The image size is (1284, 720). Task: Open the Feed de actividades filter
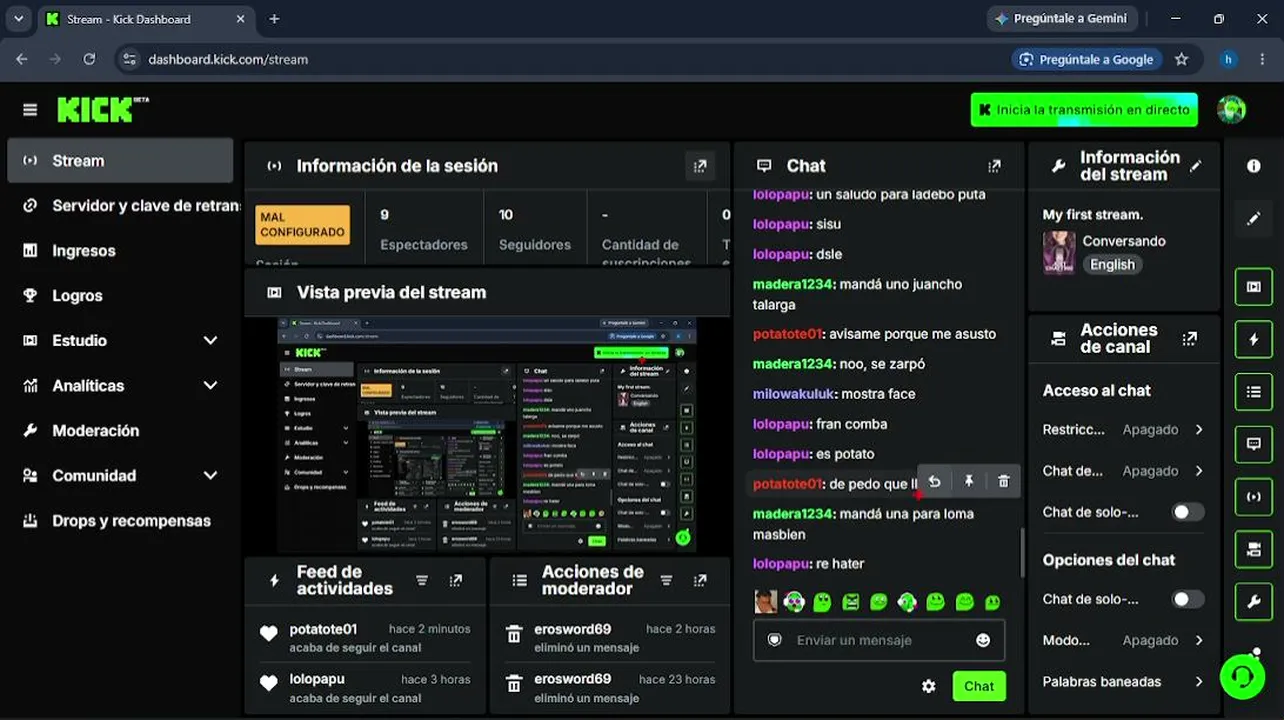(422, 580)
